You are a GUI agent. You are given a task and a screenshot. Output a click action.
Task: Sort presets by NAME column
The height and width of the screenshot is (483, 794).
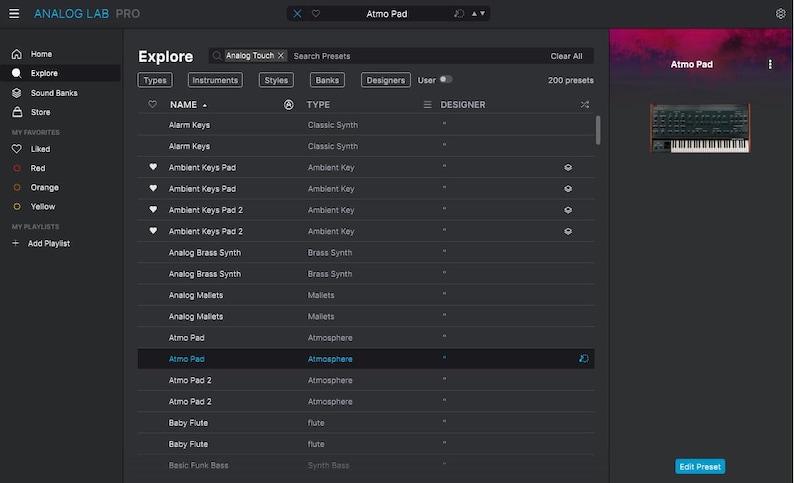(x=188, y=105)
